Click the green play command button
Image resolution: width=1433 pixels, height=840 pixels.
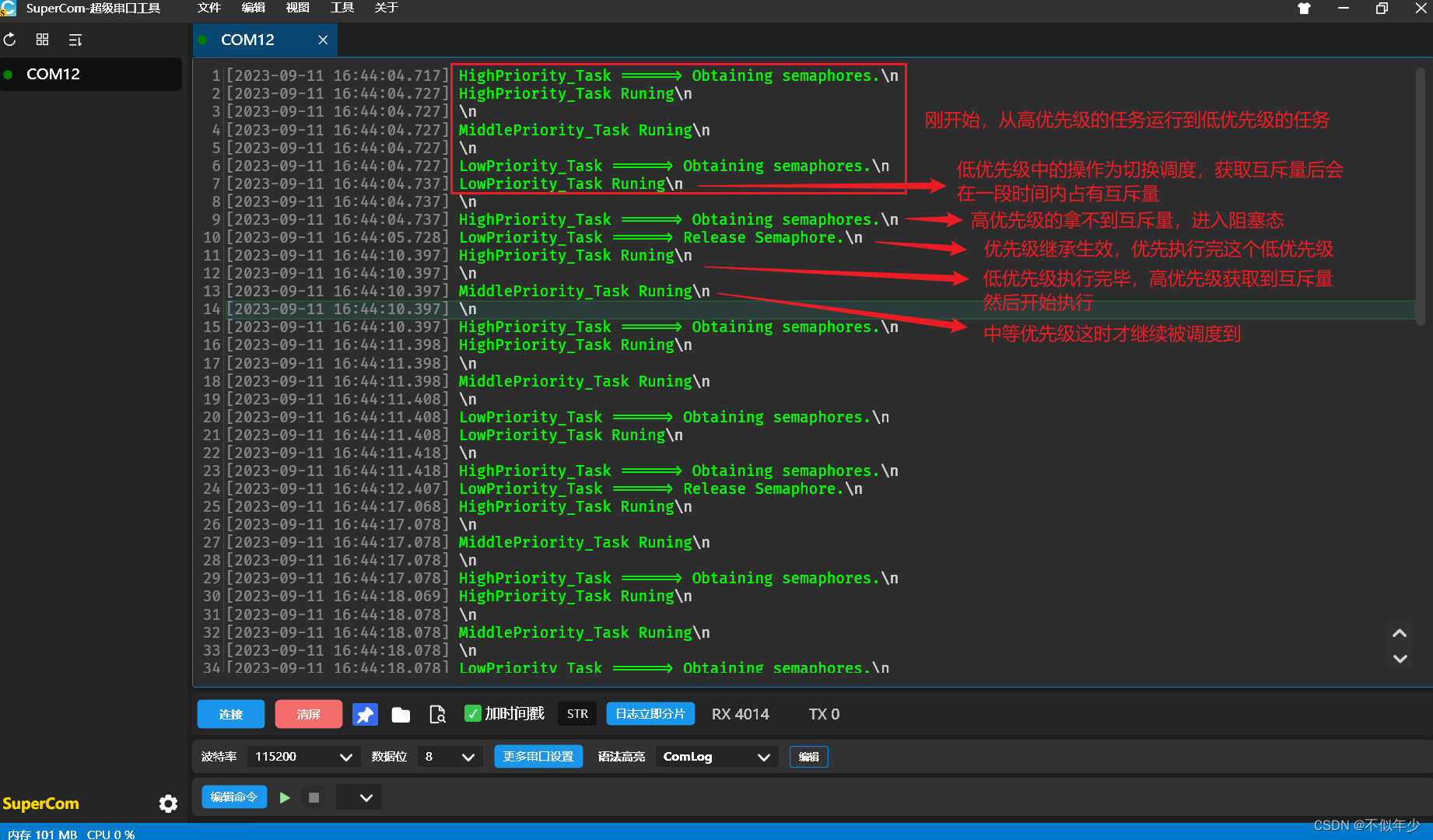click(x=285, y=797)
